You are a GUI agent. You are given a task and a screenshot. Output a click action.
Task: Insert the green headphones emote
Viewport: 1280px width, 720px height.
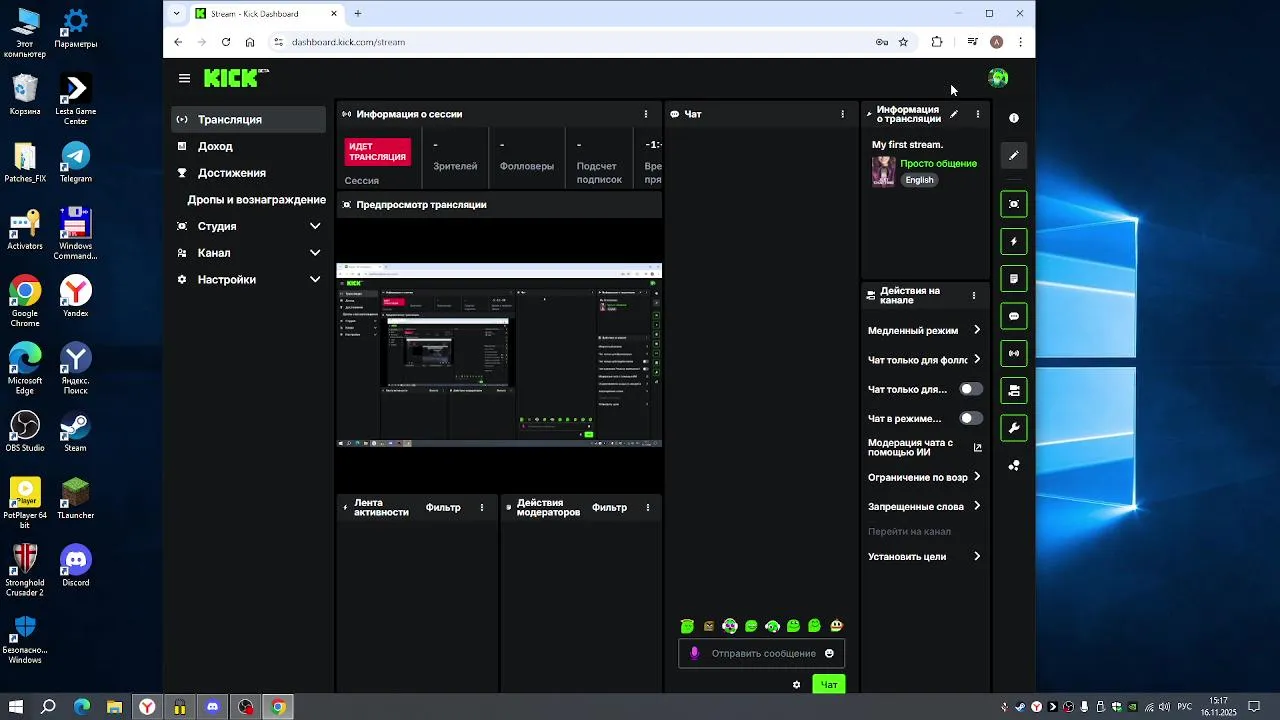(773, 626)
